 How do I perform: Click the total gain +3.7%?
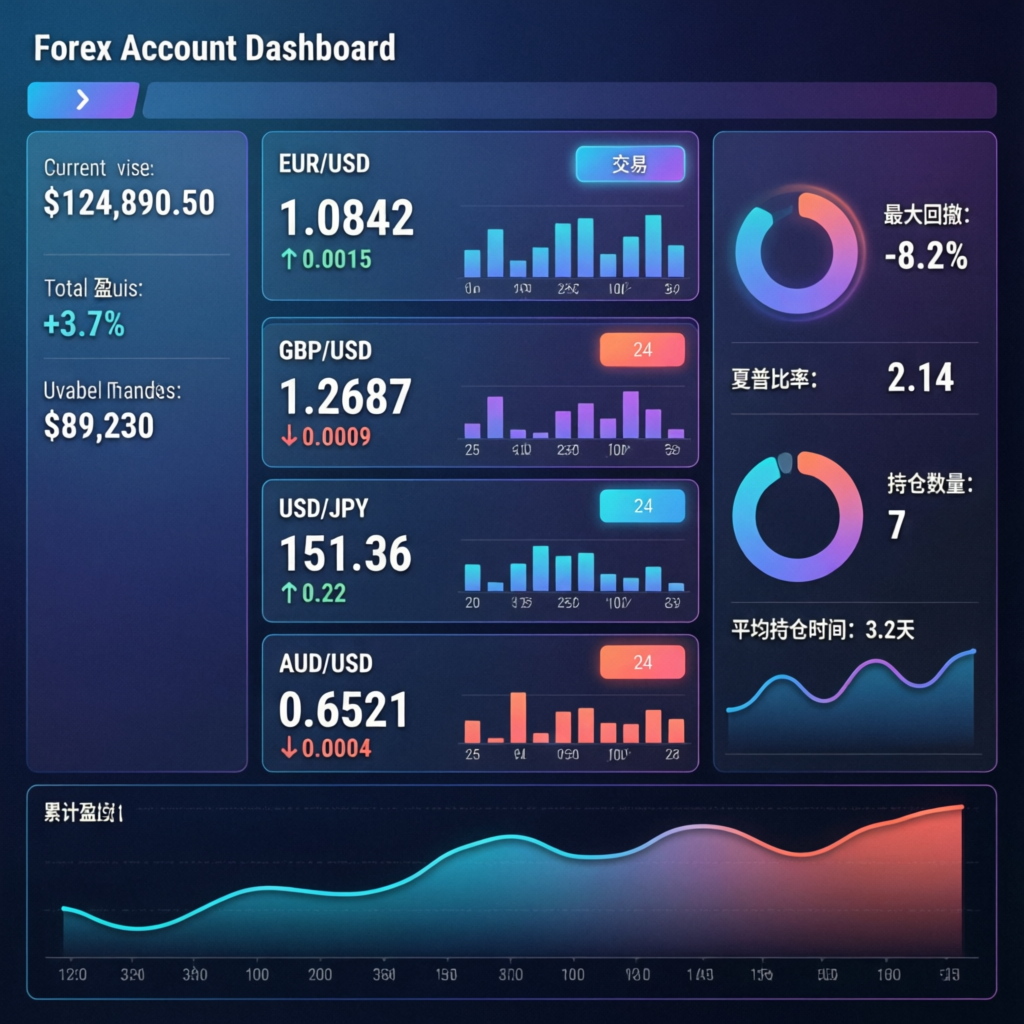(x=84, y=324)
